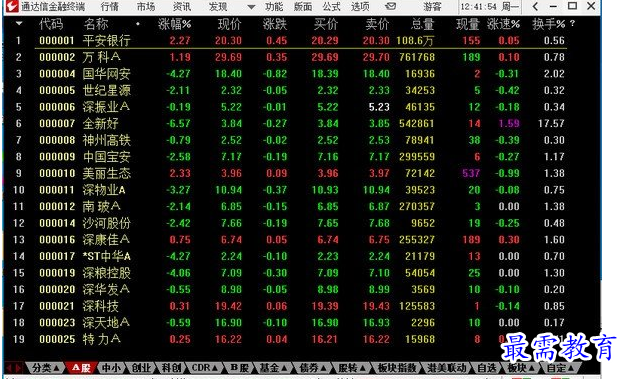Open the 选项 menu
Screen dimensions: 625x379
pyautogui.click(x=360, y=6)
